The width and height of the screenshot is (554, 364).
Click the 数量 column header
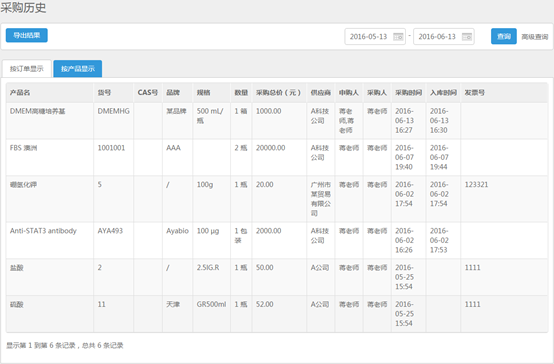pyautogui.click(x=241, y=93)
